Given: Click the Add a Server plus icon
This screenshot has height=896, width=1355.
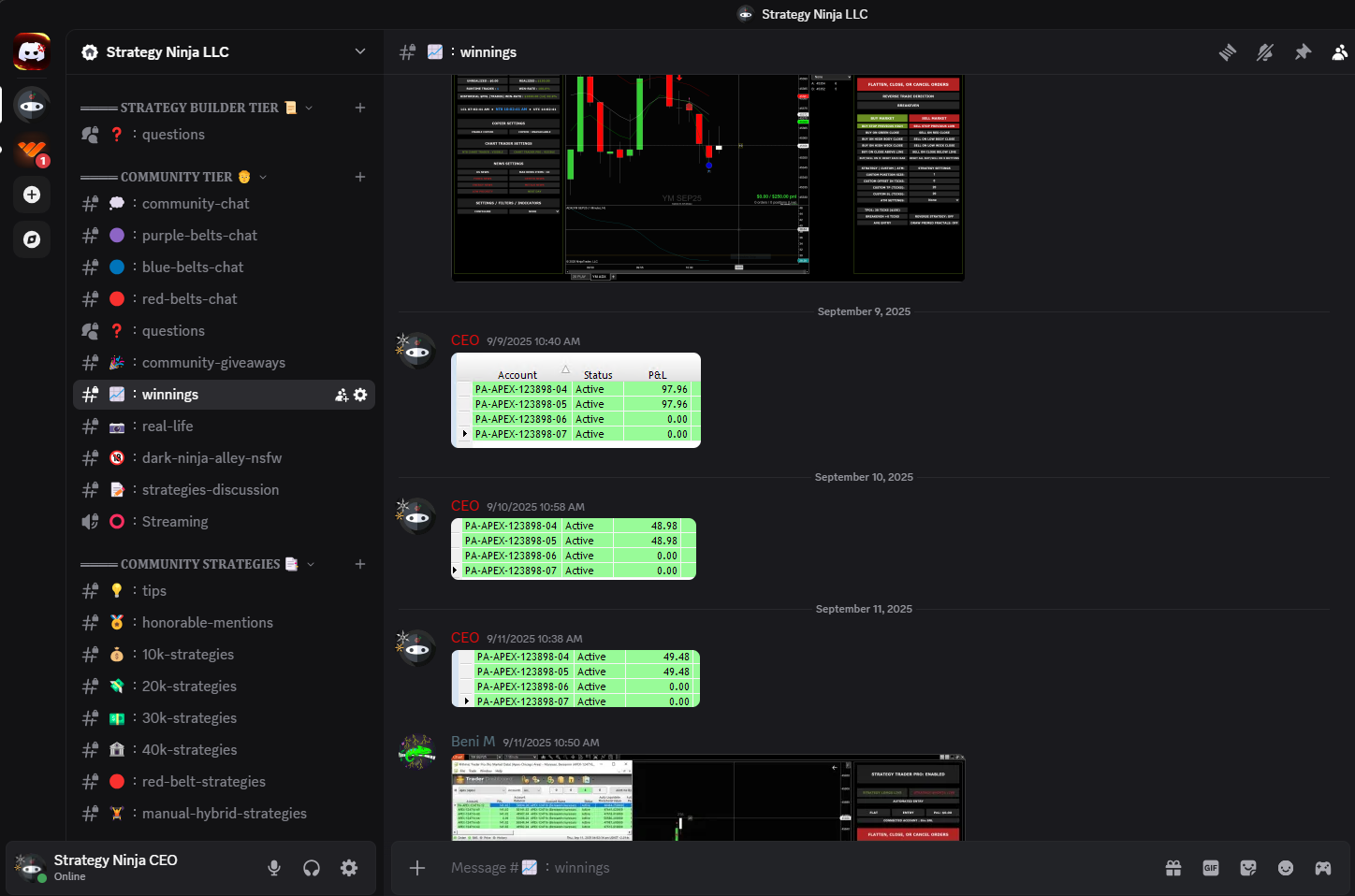Looking at the screenshot, I should click(31, 195).
